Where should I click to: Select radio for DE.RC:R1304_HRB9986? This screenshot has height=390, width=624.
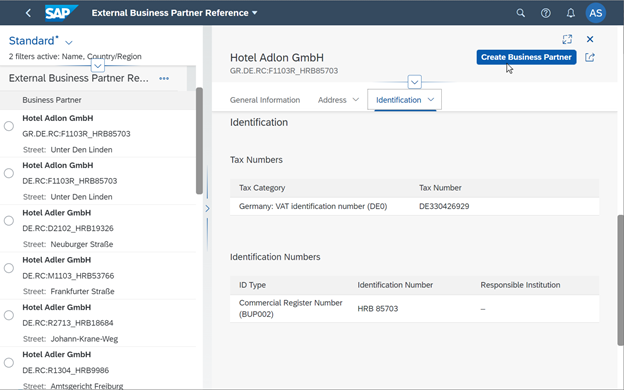[x=9, y=363]
